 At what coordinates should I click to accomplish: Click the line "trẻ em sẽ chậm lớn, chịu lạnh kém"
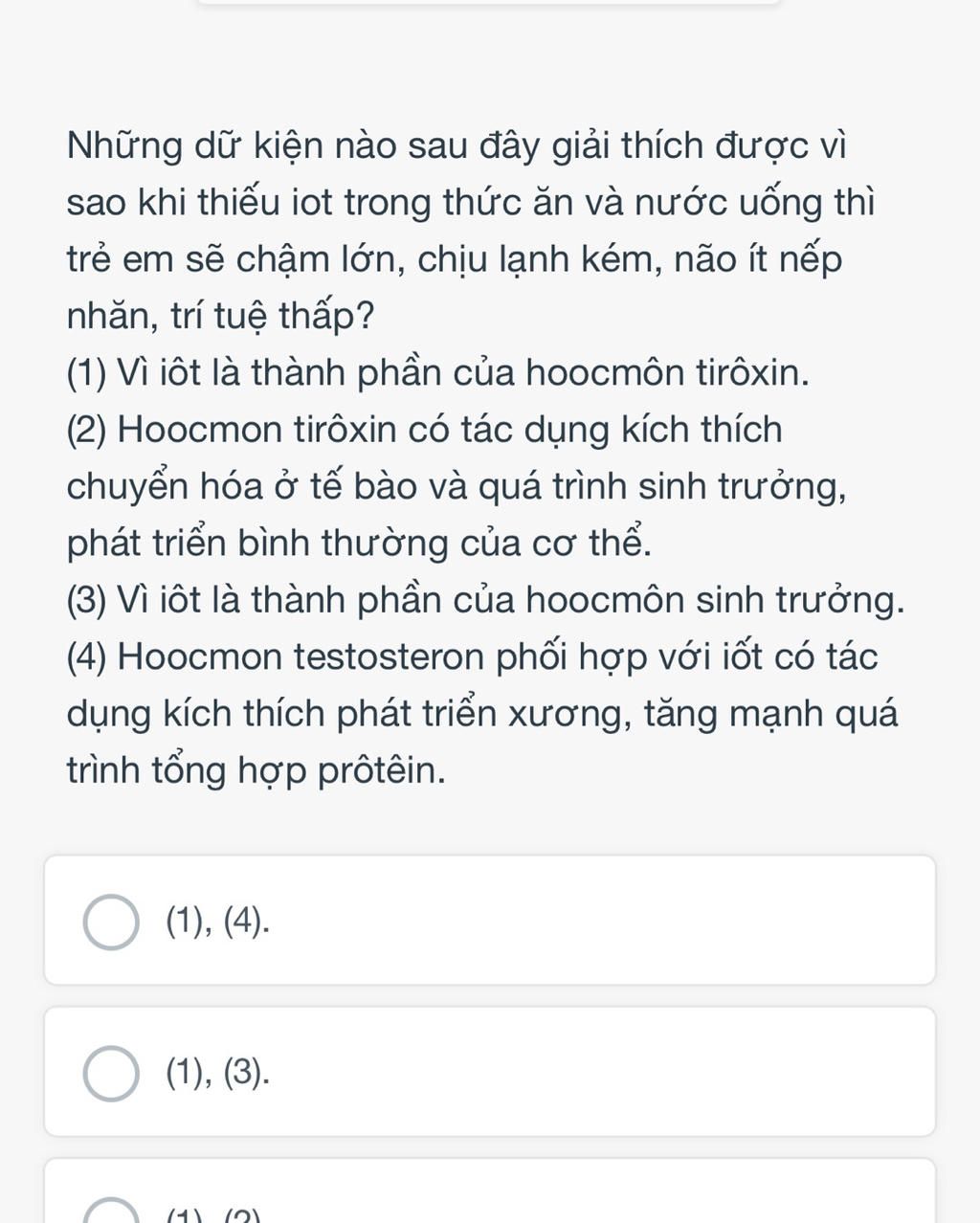pyautogui.click(x=455, y=260)
